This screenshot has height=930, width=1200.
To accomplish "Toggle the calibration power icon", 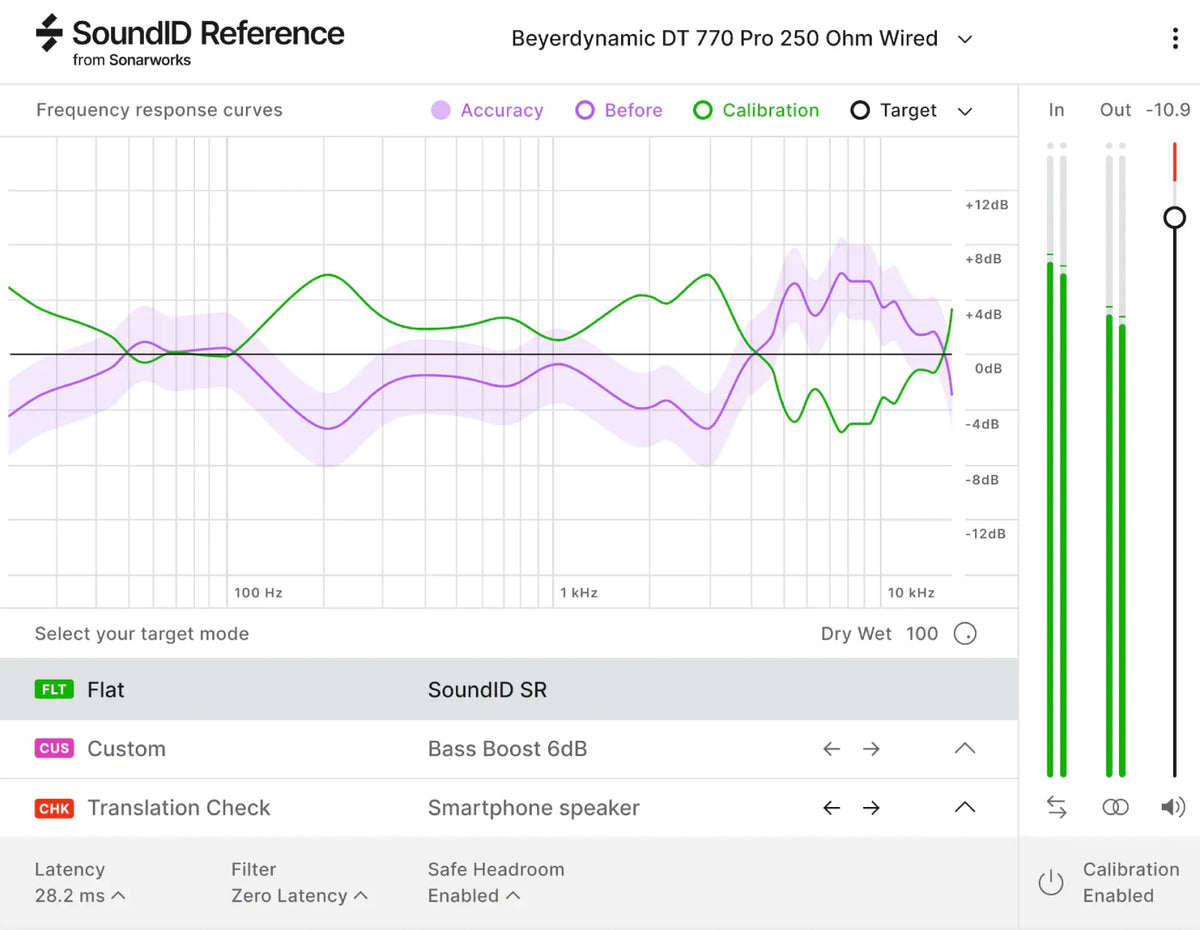I will (1050, 882).
